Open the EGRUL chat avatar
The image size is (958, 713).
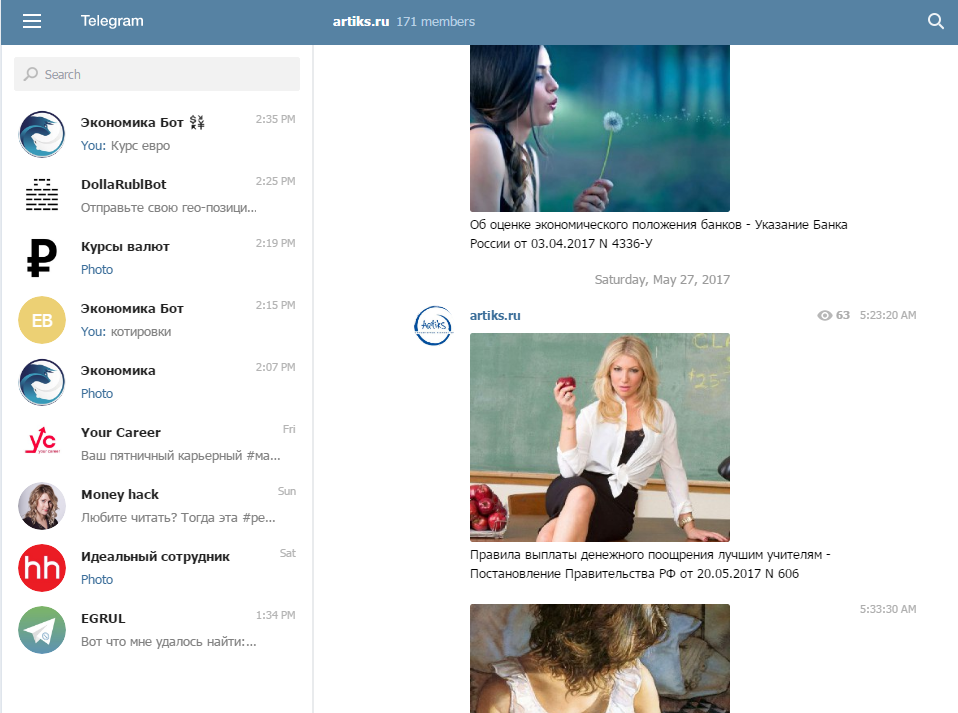coord(42,630)
